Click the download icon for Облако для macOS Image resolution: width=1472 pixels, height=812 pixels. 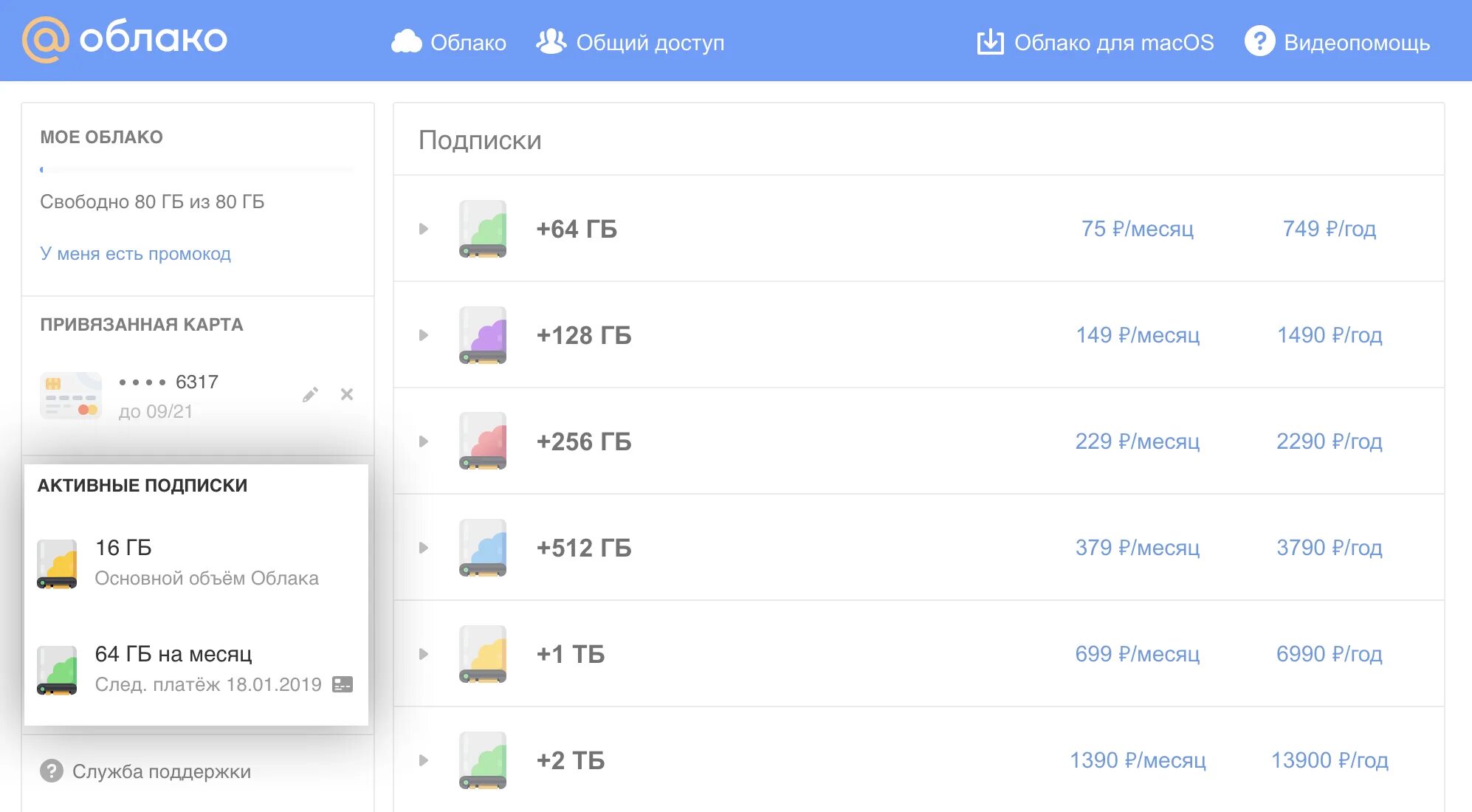[x=990, y=42]
